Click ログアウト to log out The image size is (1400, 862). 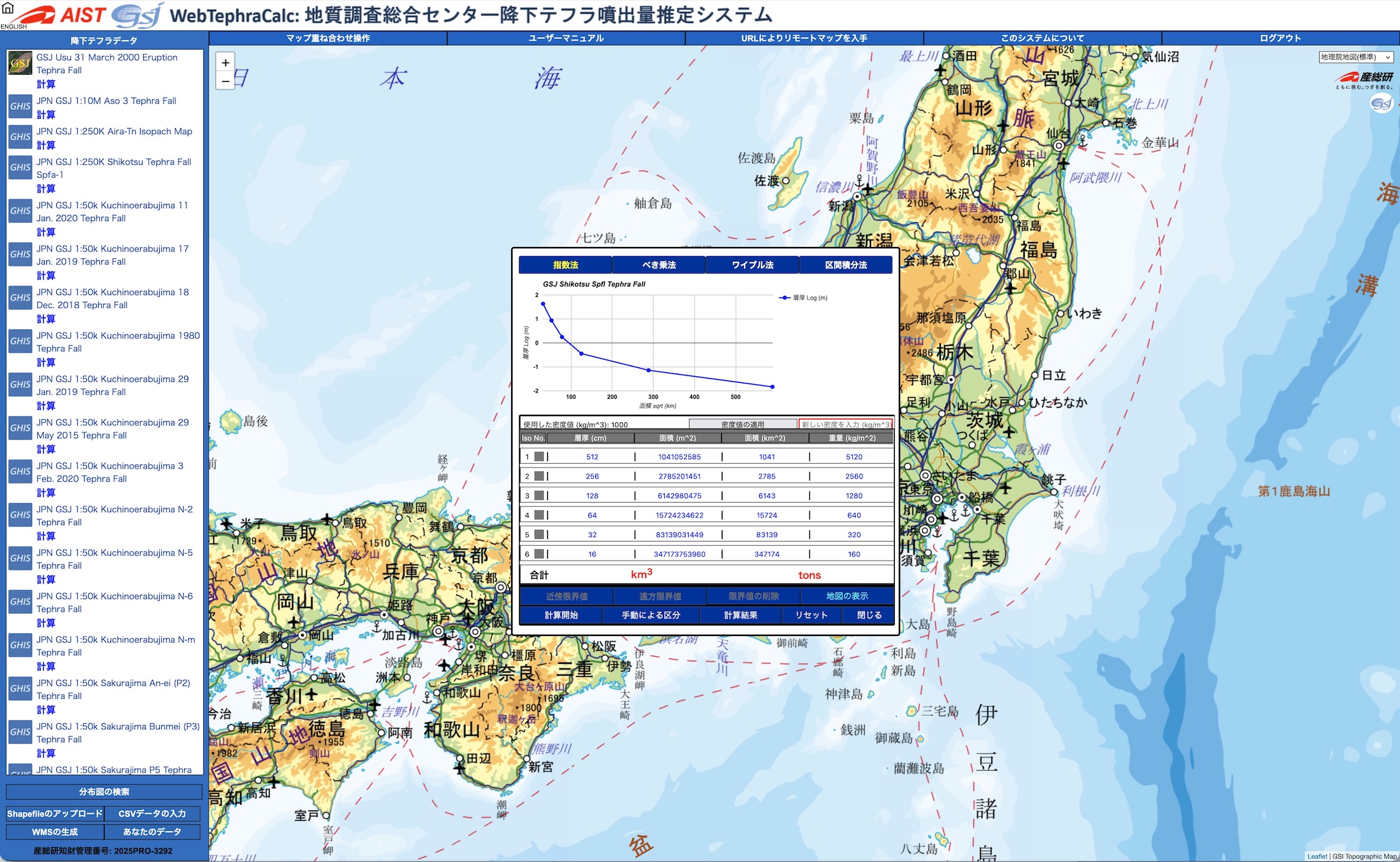(x=1280, y=38)
